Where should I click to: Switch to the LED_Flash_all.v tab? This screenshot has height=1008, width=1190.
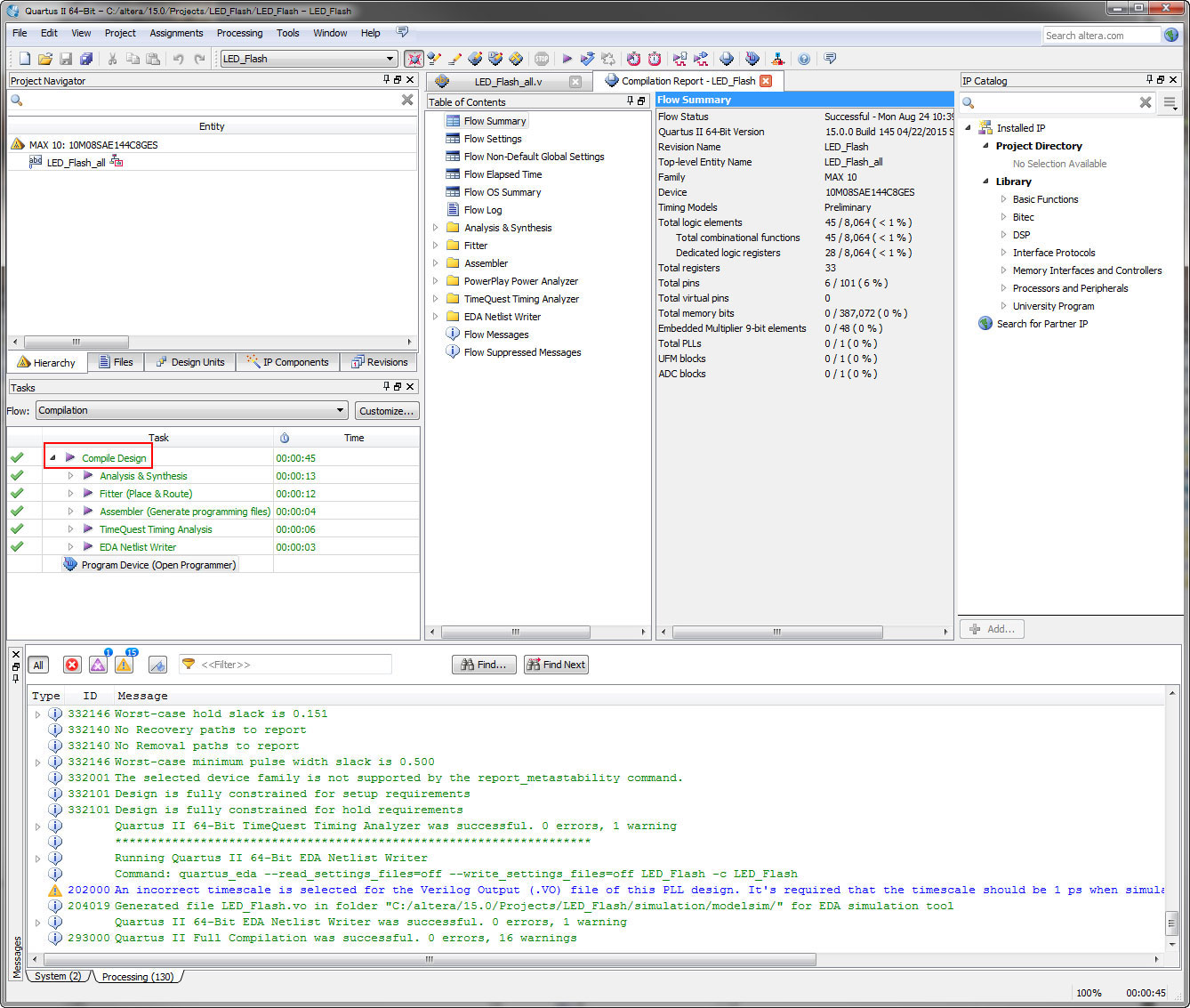coord(507,81)
